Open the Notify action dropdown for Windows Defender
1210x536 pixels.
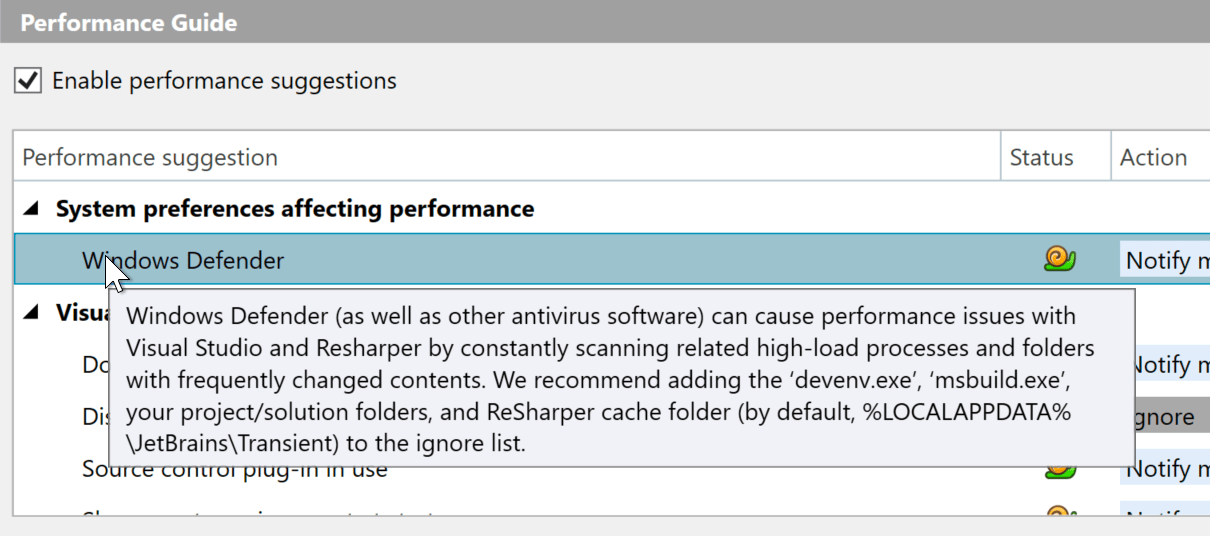point(1166,261)
